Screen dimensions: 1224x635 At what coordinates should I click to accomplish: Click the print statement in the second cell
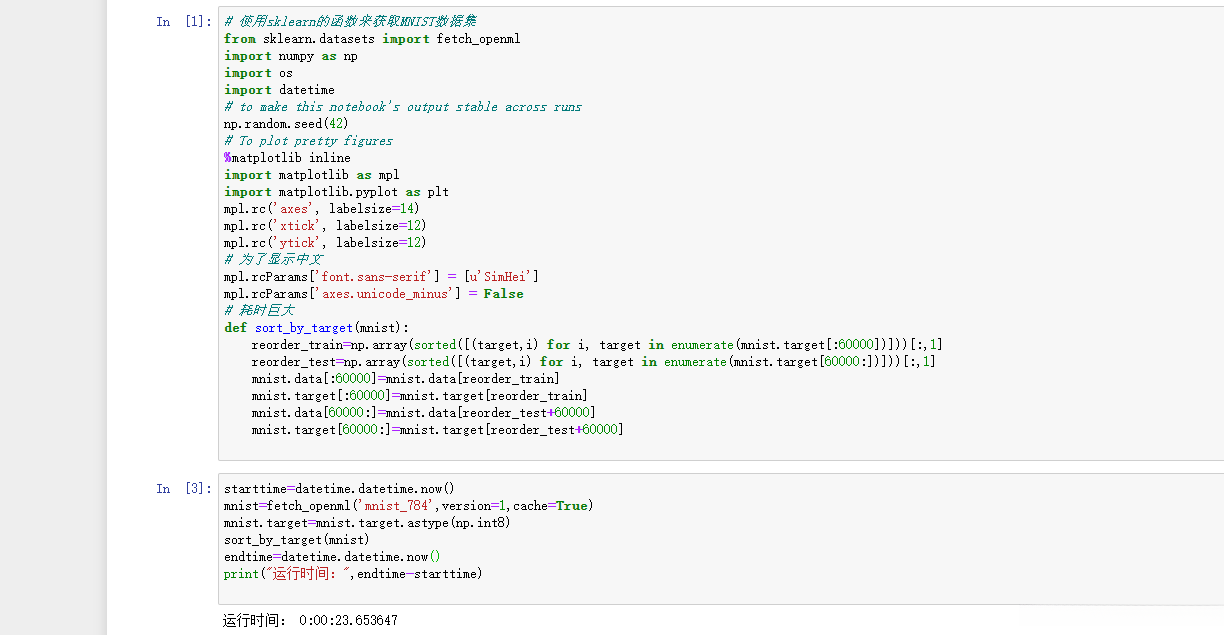[x=353, y=574]
